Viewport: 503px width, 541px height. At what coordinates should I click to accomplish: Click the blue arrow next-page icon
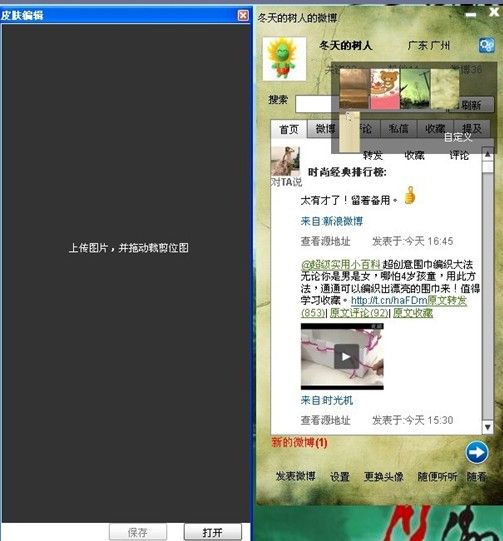click(477, 452)
